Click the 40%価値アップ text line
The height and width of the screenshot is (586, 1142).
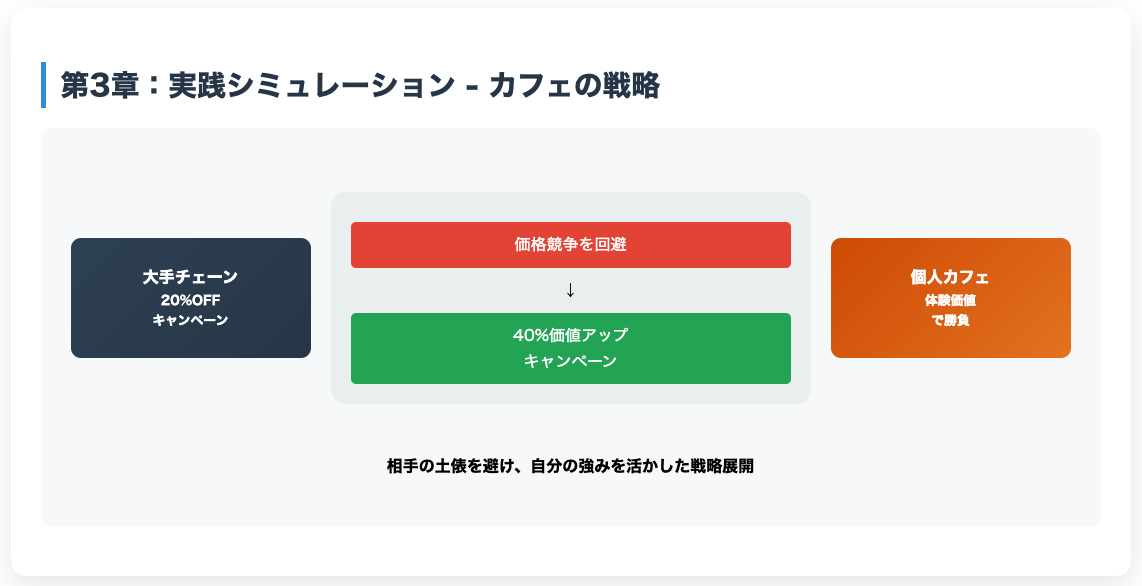[570, 335]
